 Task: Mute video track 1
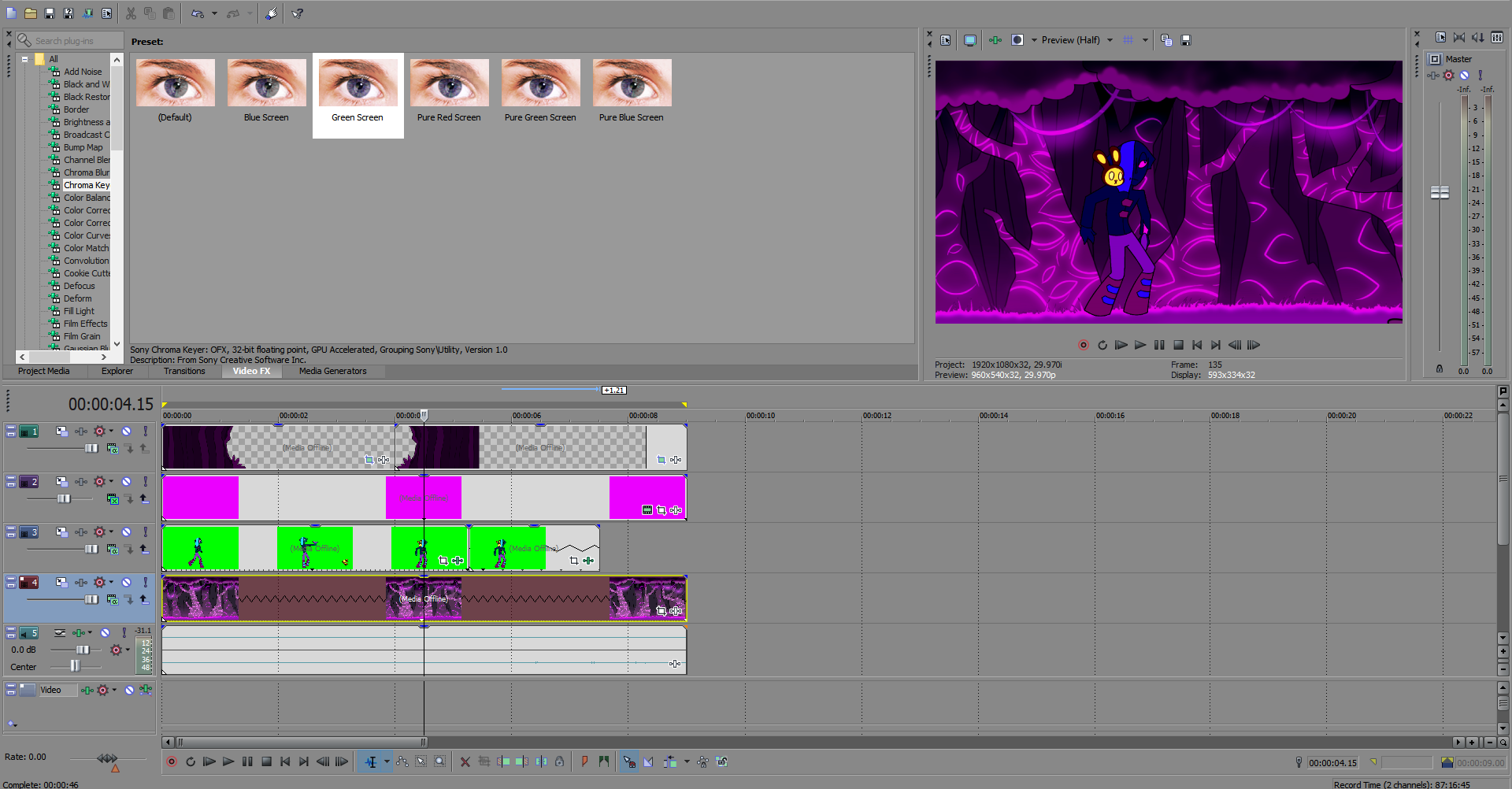[x=126, y=431]
